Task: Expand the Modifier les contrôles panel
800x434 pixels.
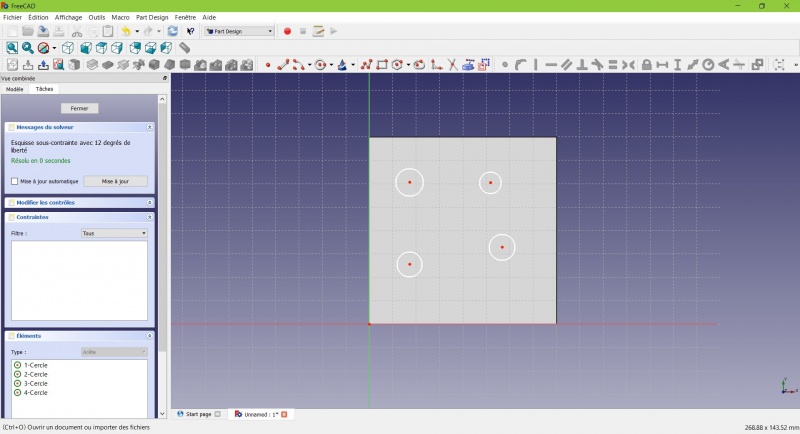Action: [149, 202]
